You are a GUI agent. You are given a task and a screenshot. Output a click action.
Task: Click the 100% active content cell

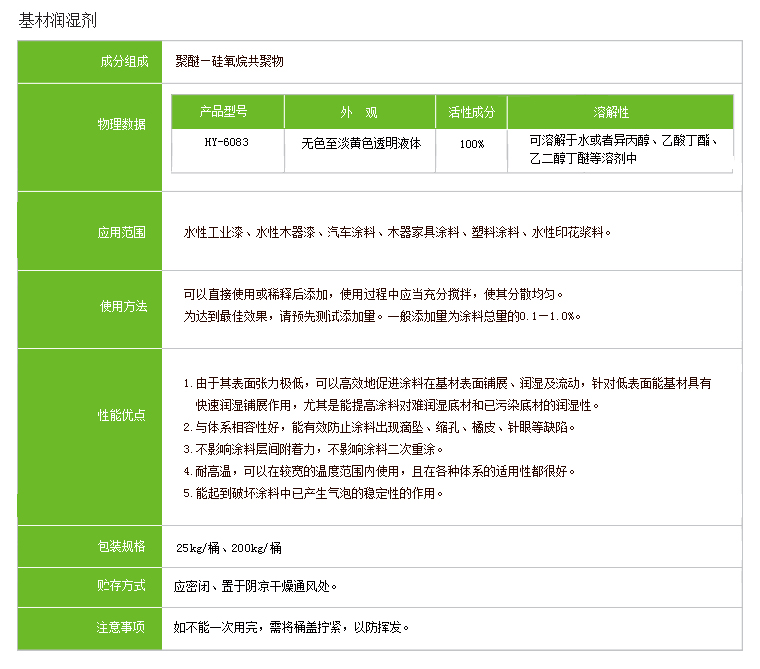(x=472, y=143)
